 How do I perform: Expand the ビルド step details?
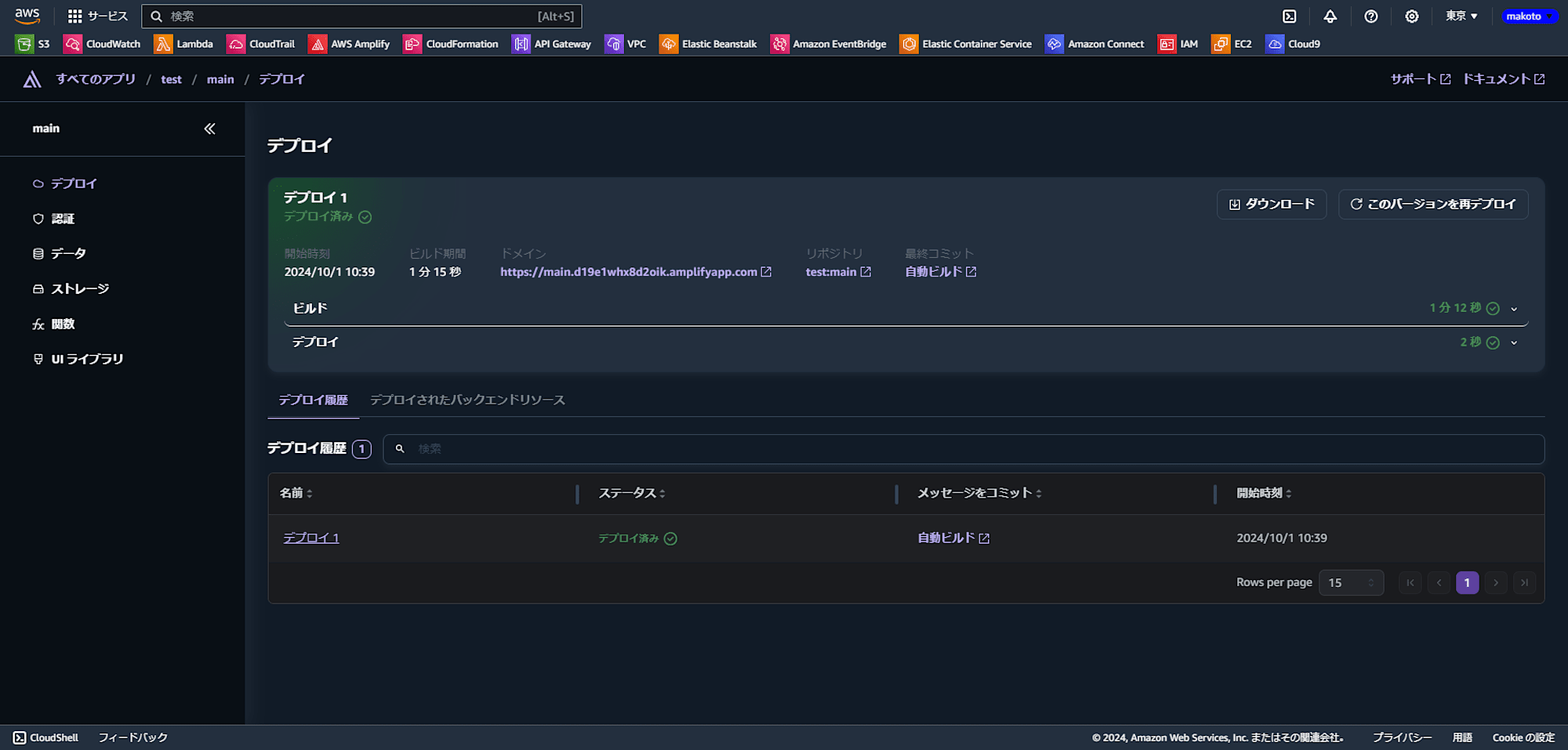click(1514, 309)
